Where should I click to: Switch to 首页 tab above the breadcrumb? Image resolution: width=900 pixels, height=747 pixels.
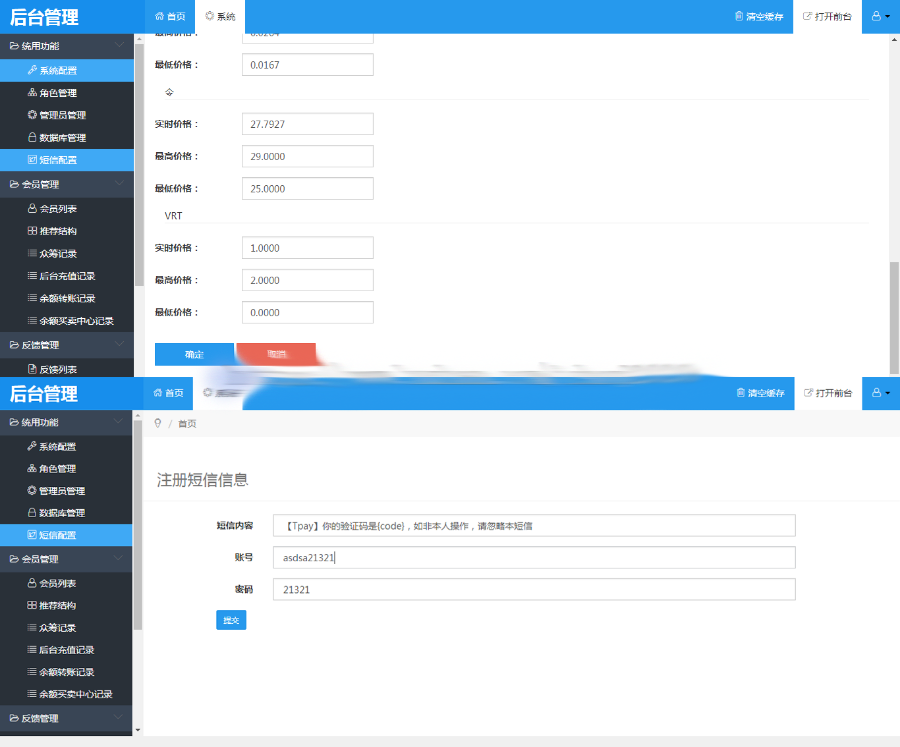tap(168, 393)
